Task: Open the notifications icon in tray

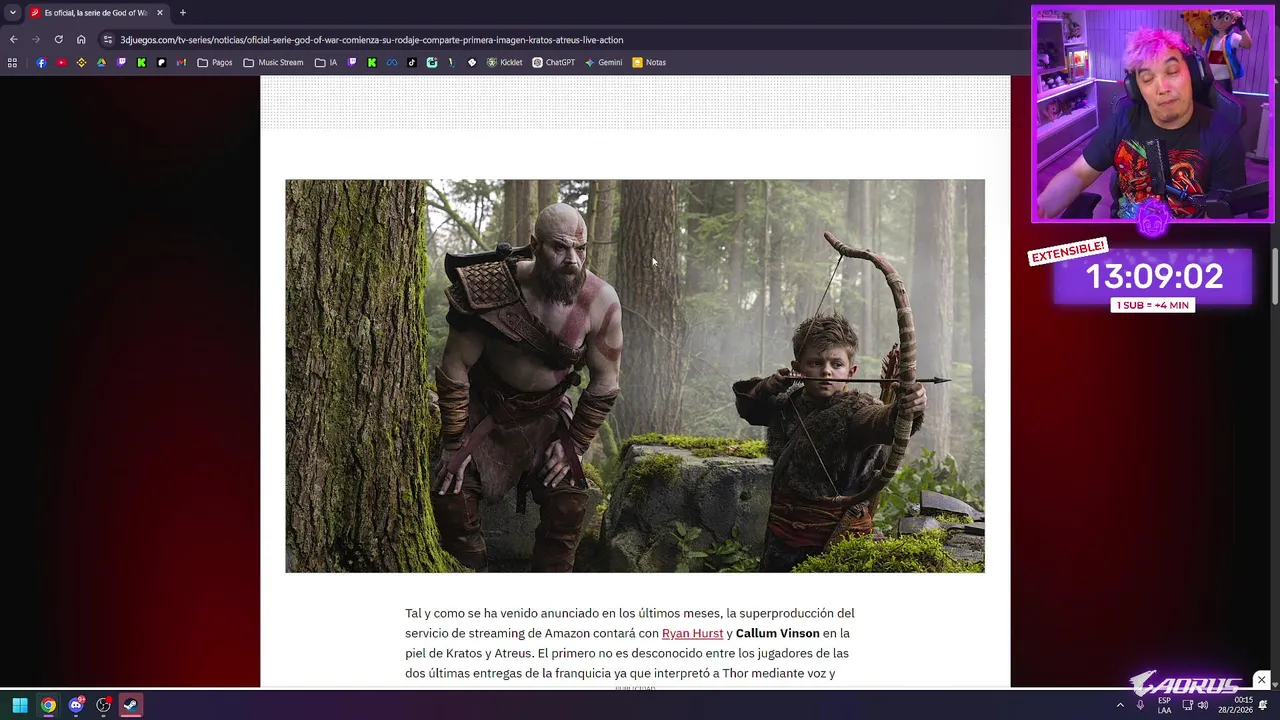Action: pyautogui.click(x=1264, y=705)
